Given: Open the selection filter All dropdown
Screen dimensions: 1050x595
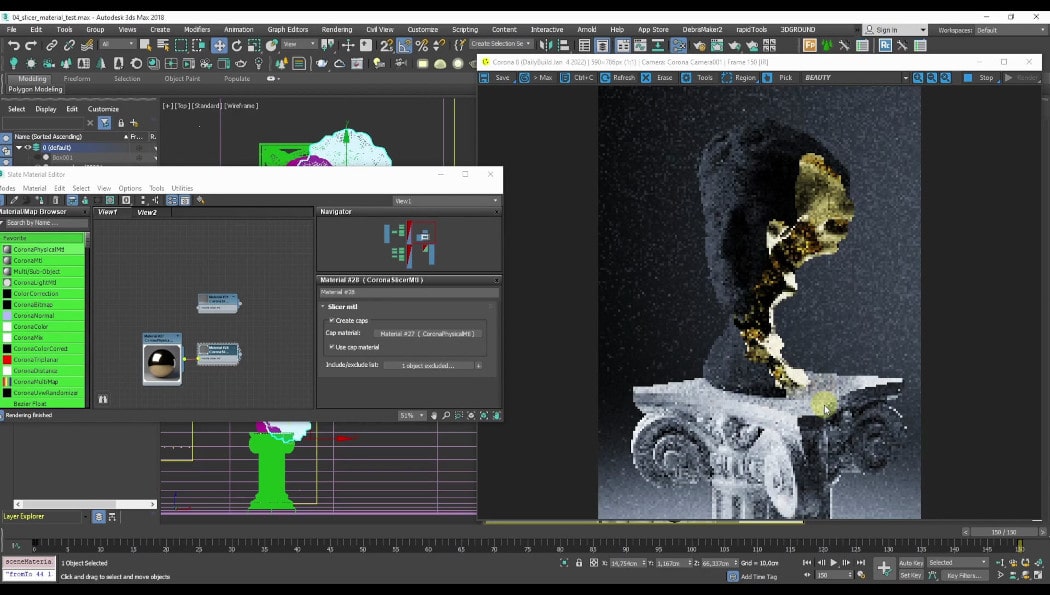Looking at the screenshot, I should pyautogui.click(x=117, y=44).
